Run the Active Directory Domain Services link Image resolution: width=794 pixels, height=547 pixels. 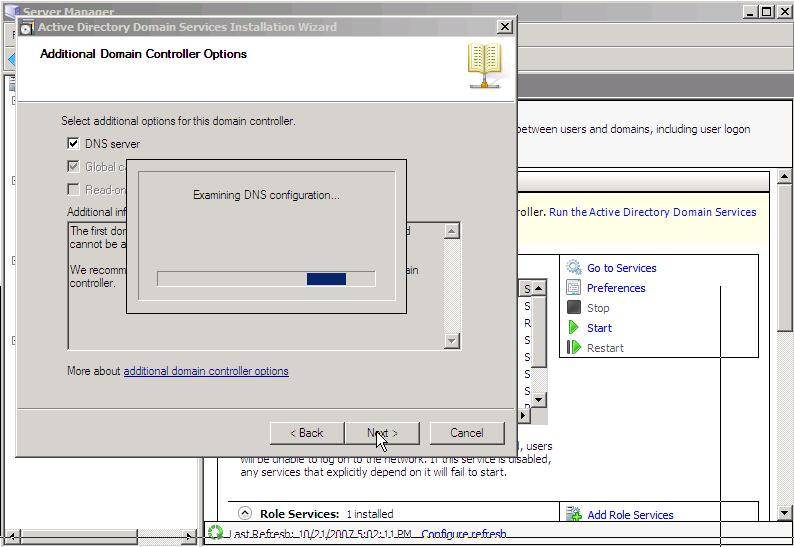653,212
